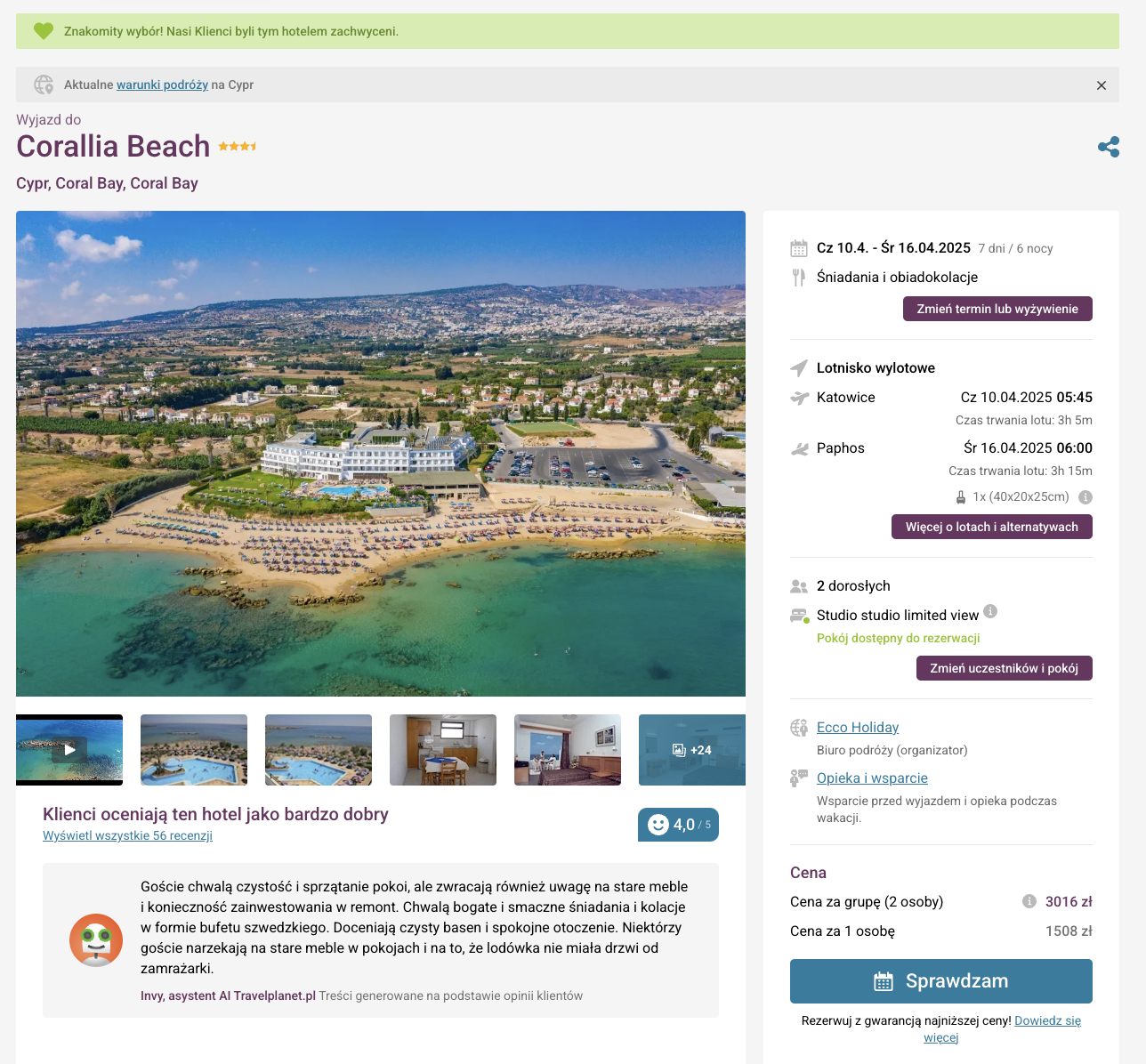Click the bed icon beside Studio room
Screen dimensions: 1146x1064
(799, 616)
